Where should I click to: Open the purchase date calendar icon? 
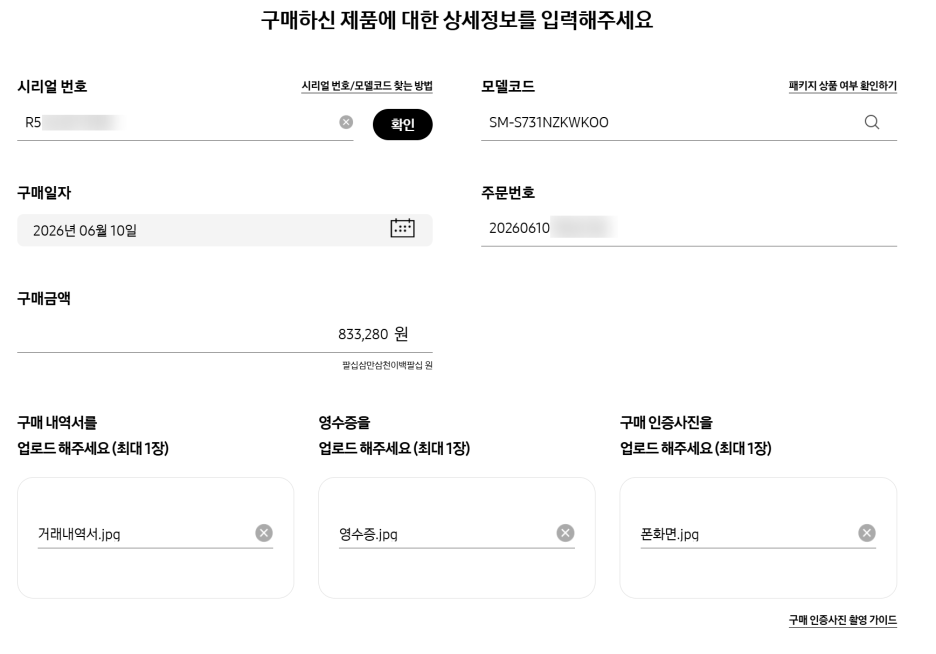click(402, 228)
